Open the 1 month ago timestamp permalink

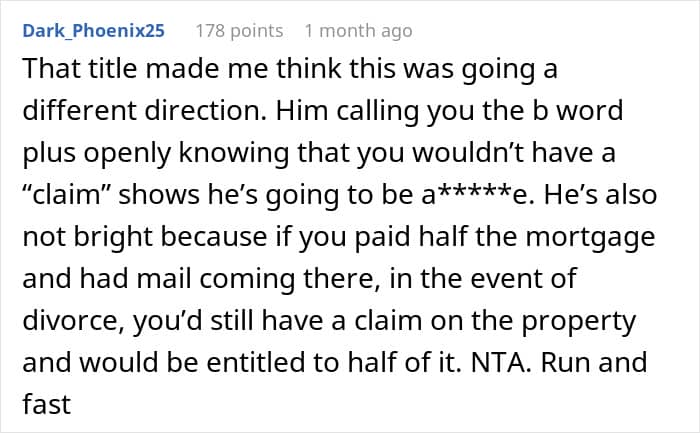[358, 31]
